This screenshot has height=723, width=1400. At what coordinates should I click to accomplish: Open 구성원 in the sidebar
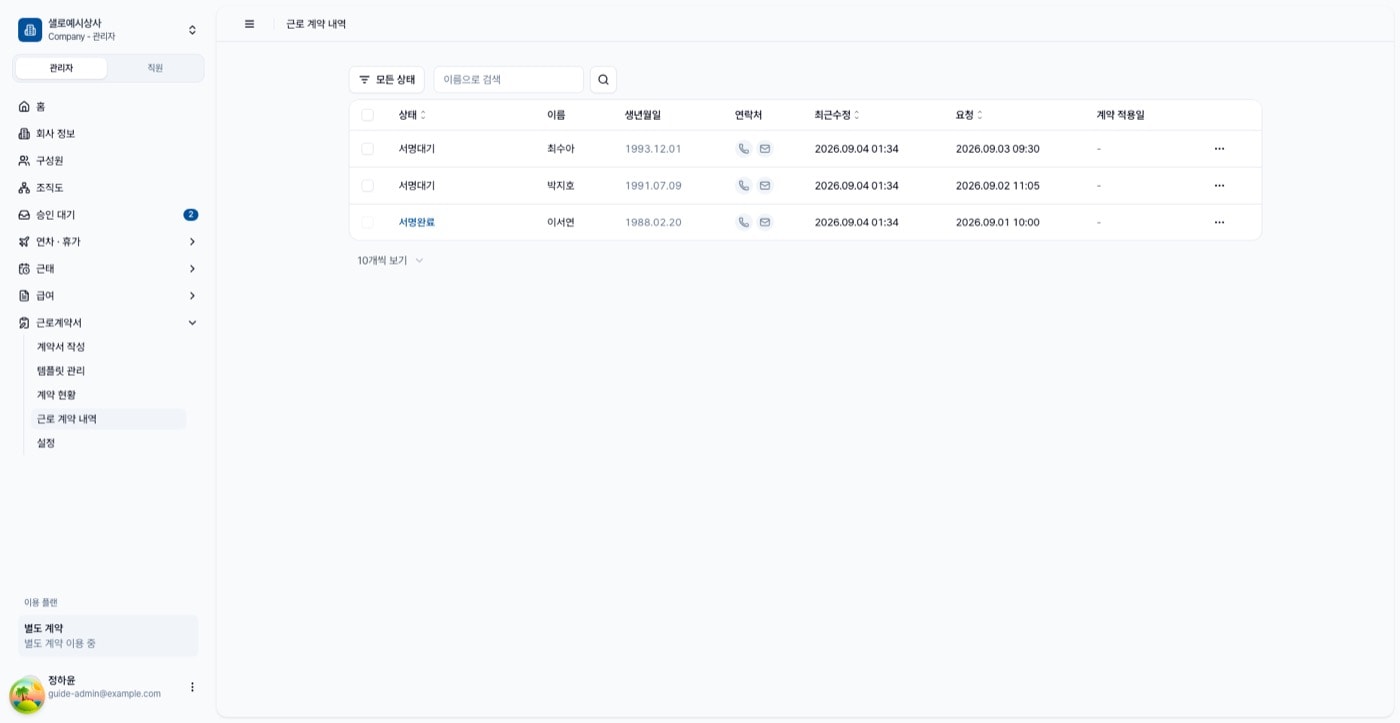point(108,160)
